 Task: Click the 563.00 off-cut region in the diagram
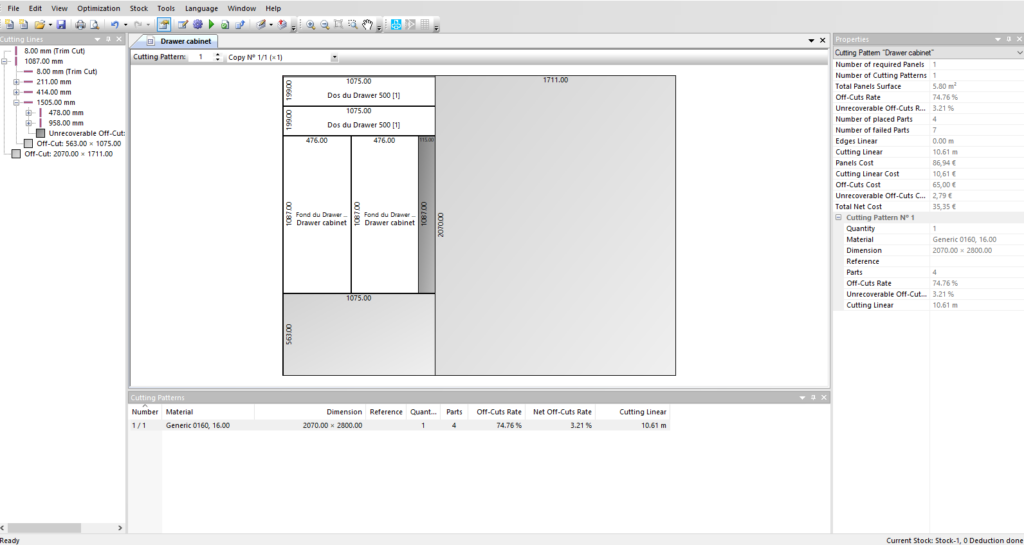359,334
